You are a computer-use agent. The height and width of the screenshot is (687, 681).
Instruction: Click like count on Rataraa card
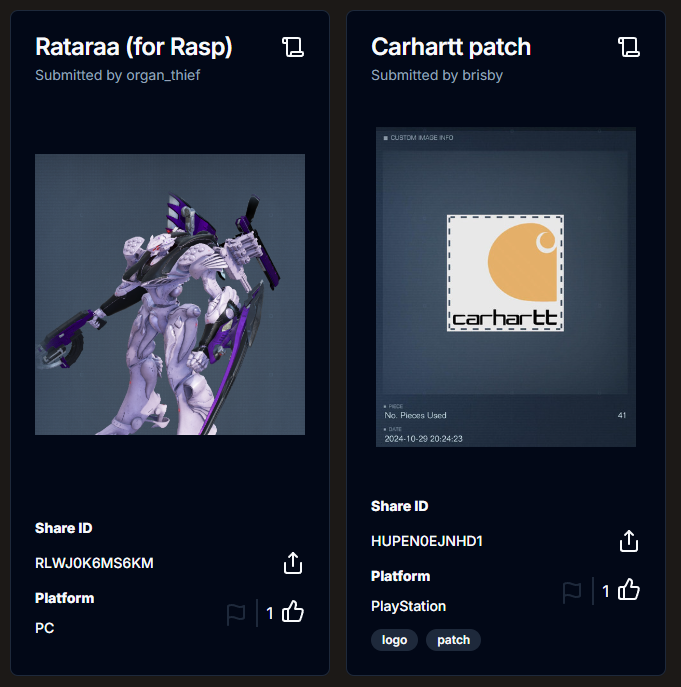(270, 613)
